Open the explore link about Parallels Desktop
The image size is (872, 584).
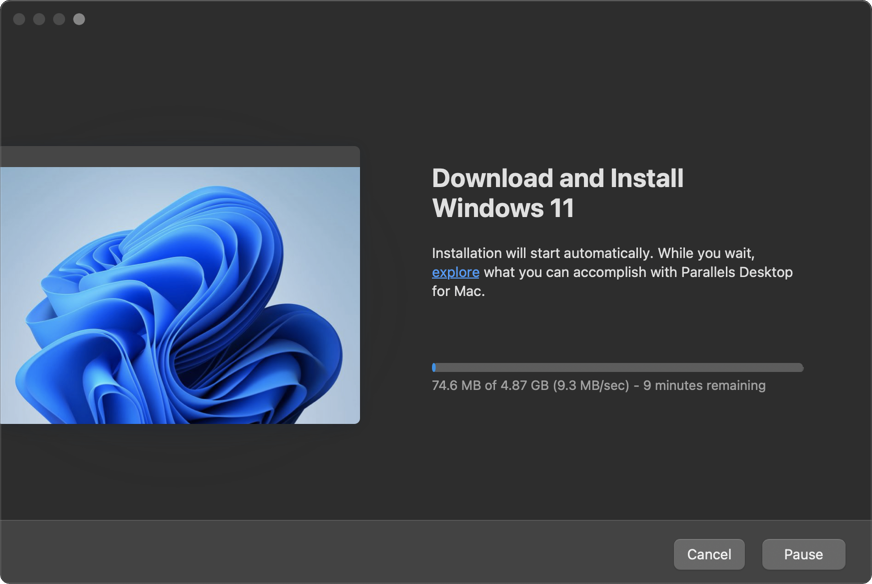[x=455, y=272]
